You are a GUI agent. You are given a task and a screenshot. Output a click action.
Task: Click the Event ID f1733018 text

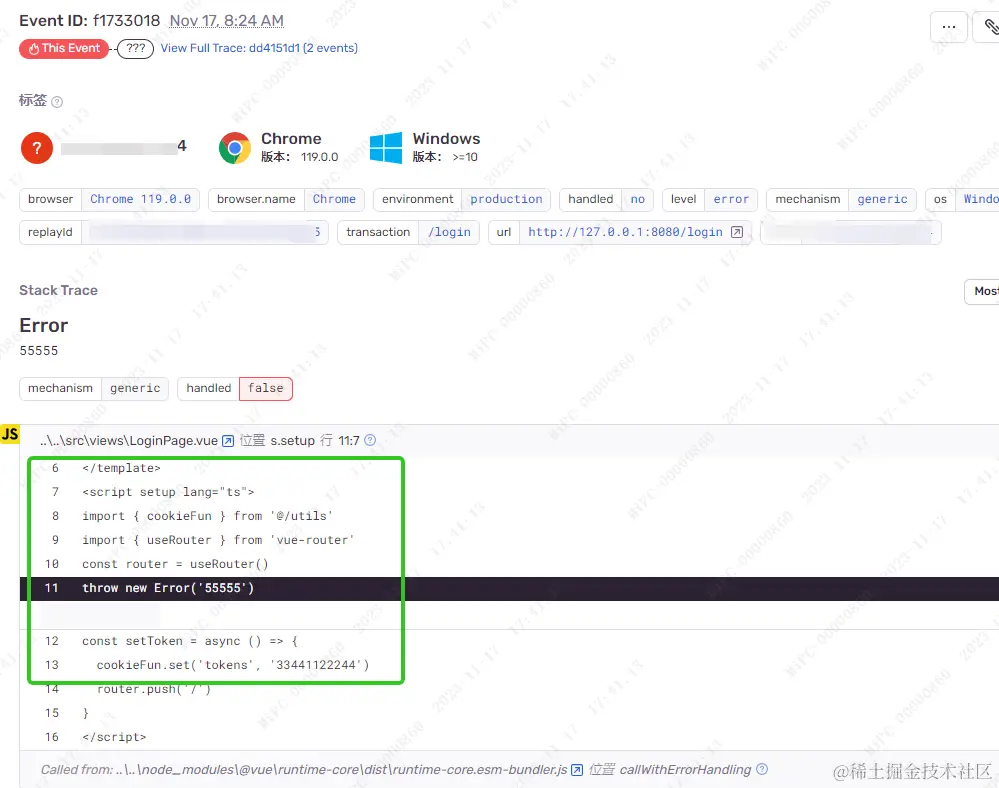(x=89, y=21)
